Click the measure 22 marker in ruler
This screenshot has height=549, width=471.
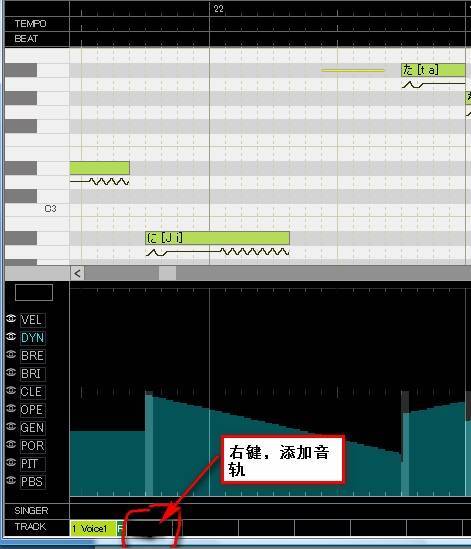pyautogui.click(x=219, y=9)
